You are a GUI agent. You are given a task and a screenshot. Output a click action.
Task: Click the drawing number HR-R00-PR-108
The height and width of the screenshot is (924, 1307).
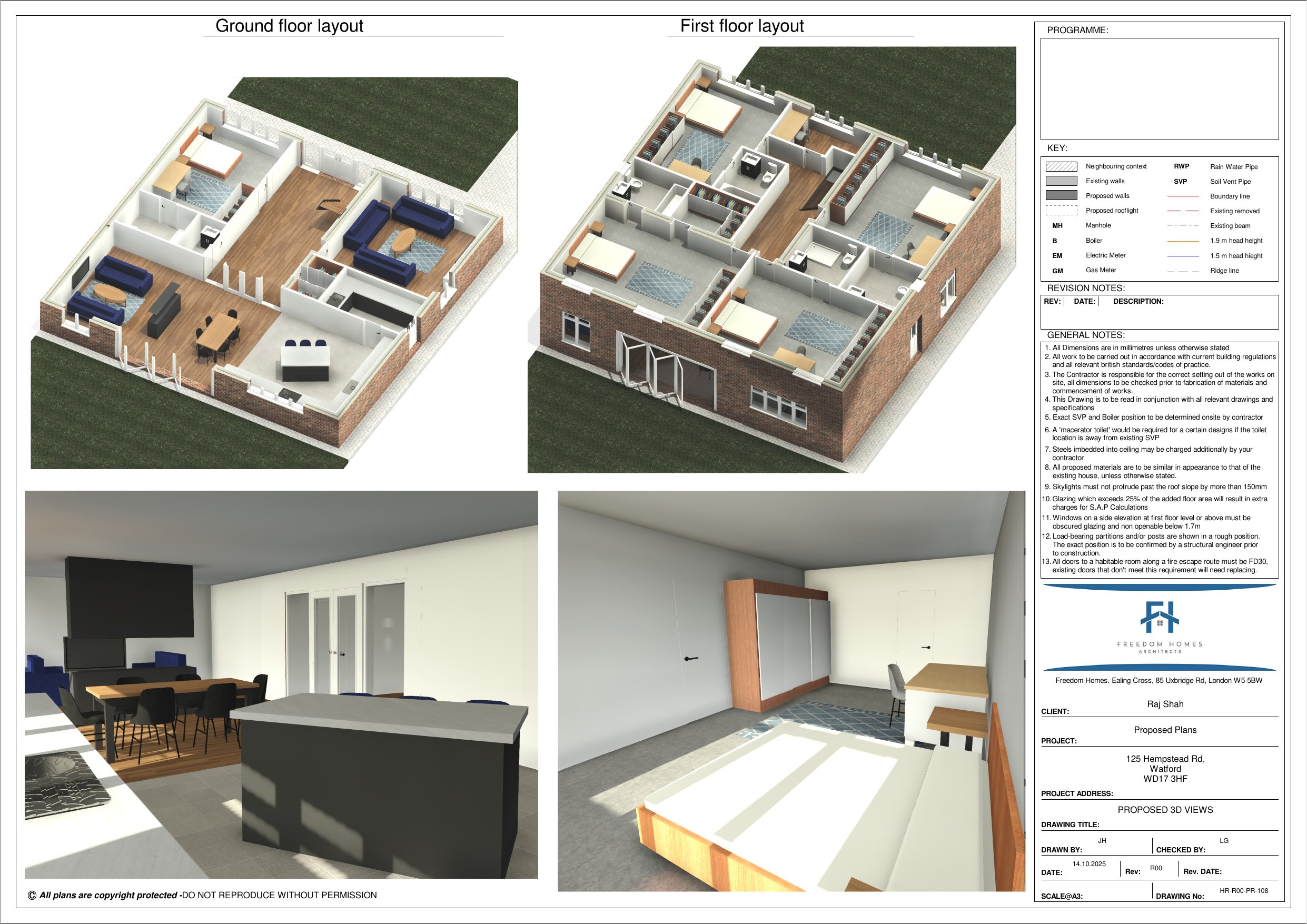point(1243,891)
